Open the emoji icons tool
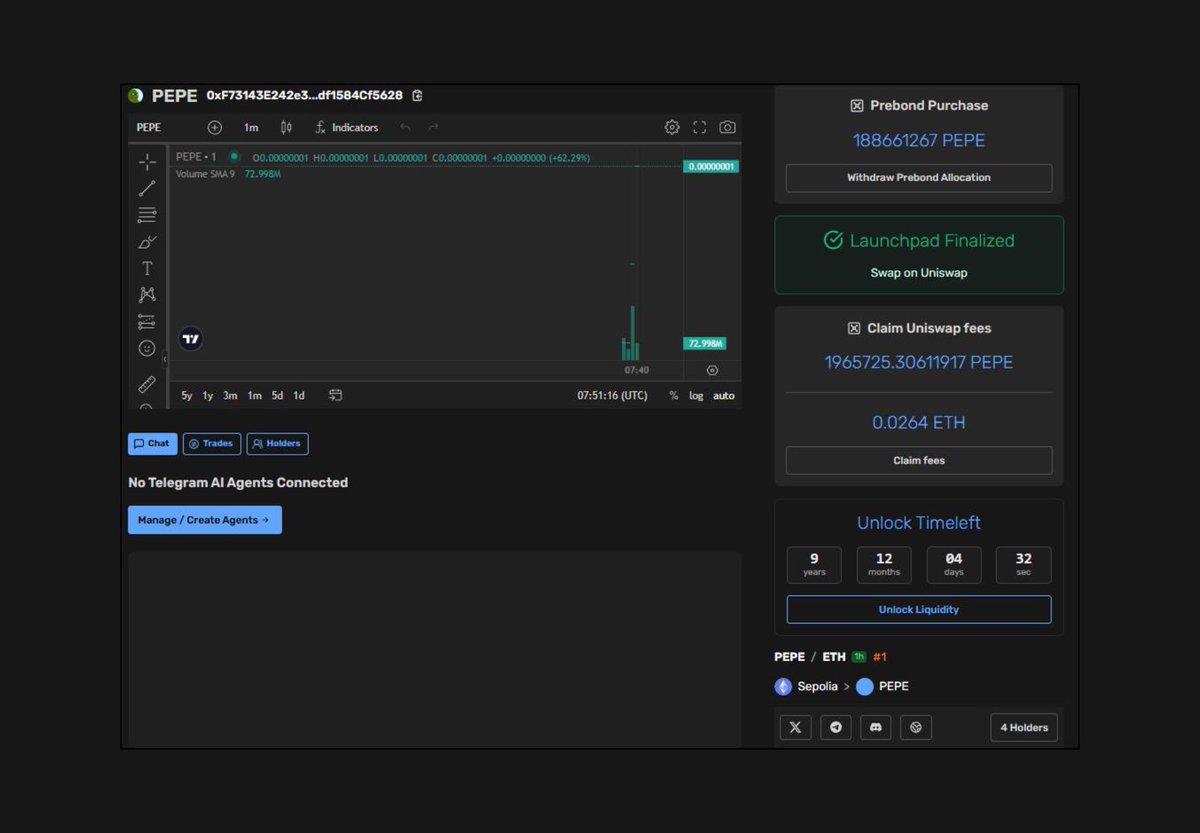Screen dimensions: 1200x833 147,348
